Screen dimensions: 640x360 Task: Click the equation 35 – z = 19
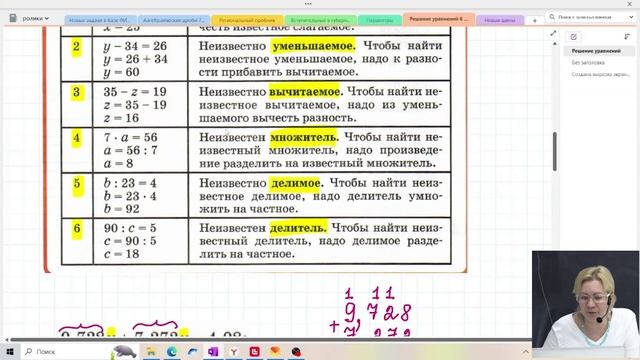135,92
